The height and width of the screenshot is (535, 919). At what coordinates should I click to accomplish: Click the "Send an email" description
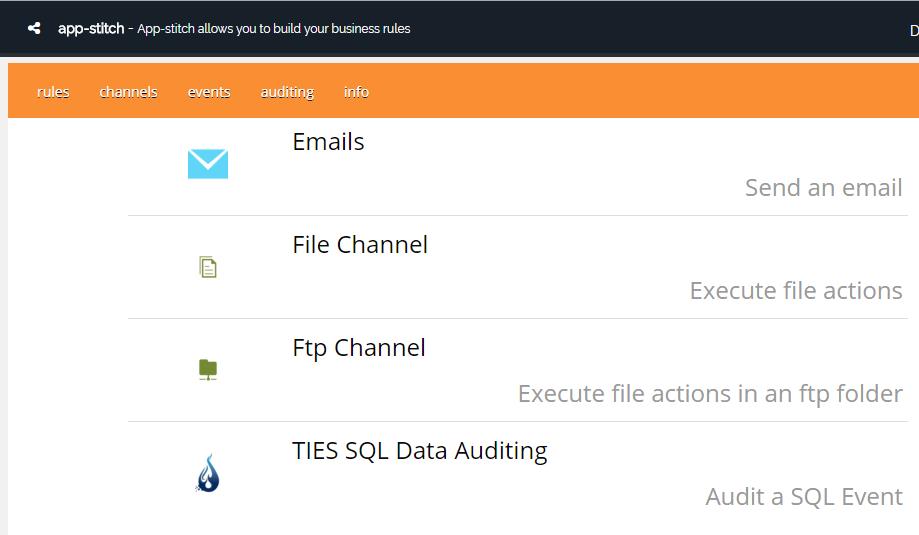click(x=823, y=188)
